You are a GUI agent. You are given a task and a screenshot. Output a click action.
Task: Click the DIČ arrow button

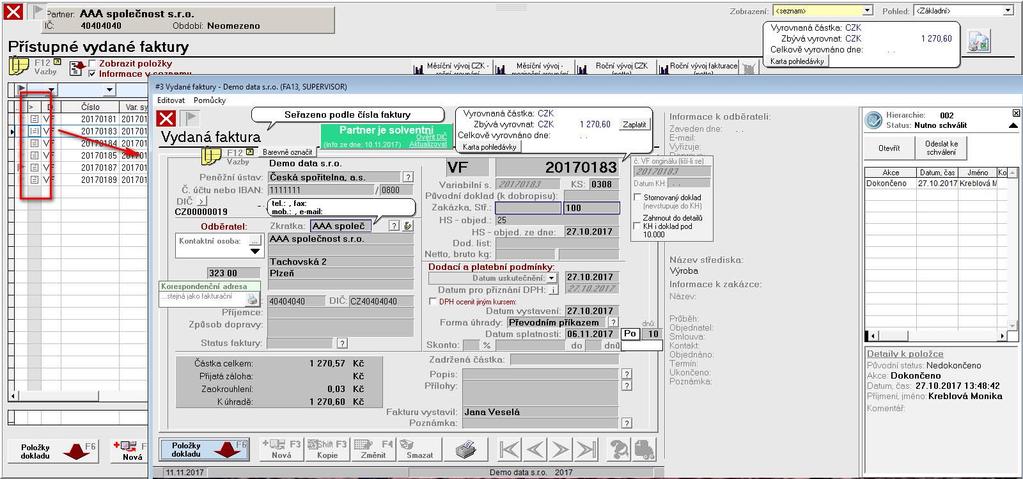pos(202,202)
